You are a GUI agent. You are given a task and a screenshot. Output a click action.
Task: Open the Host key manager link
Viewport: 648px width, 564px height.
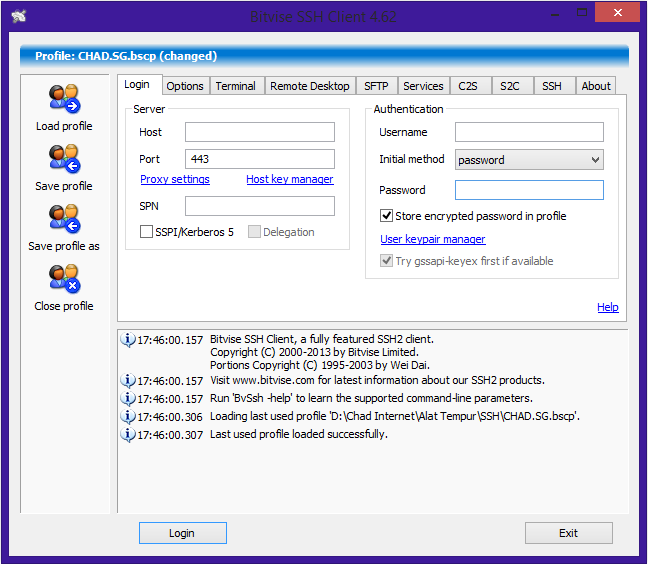click(290, 179)
